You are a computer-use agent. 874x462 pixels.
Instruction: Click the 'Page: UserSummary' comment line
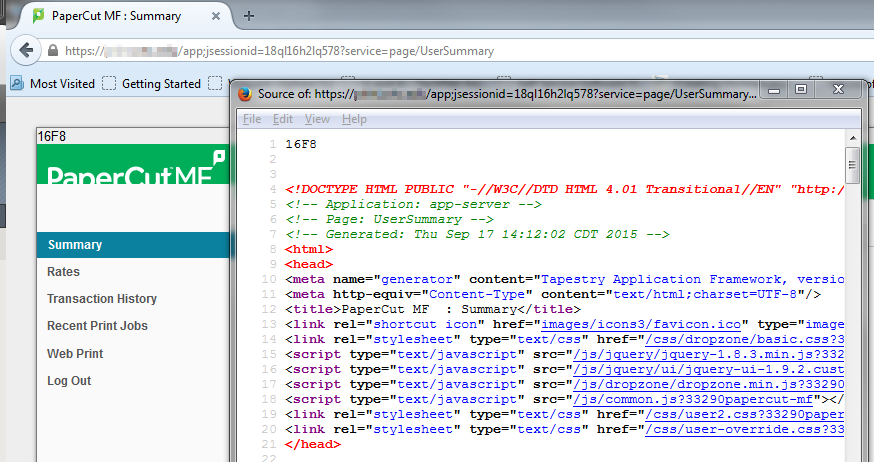pos(389,220)
